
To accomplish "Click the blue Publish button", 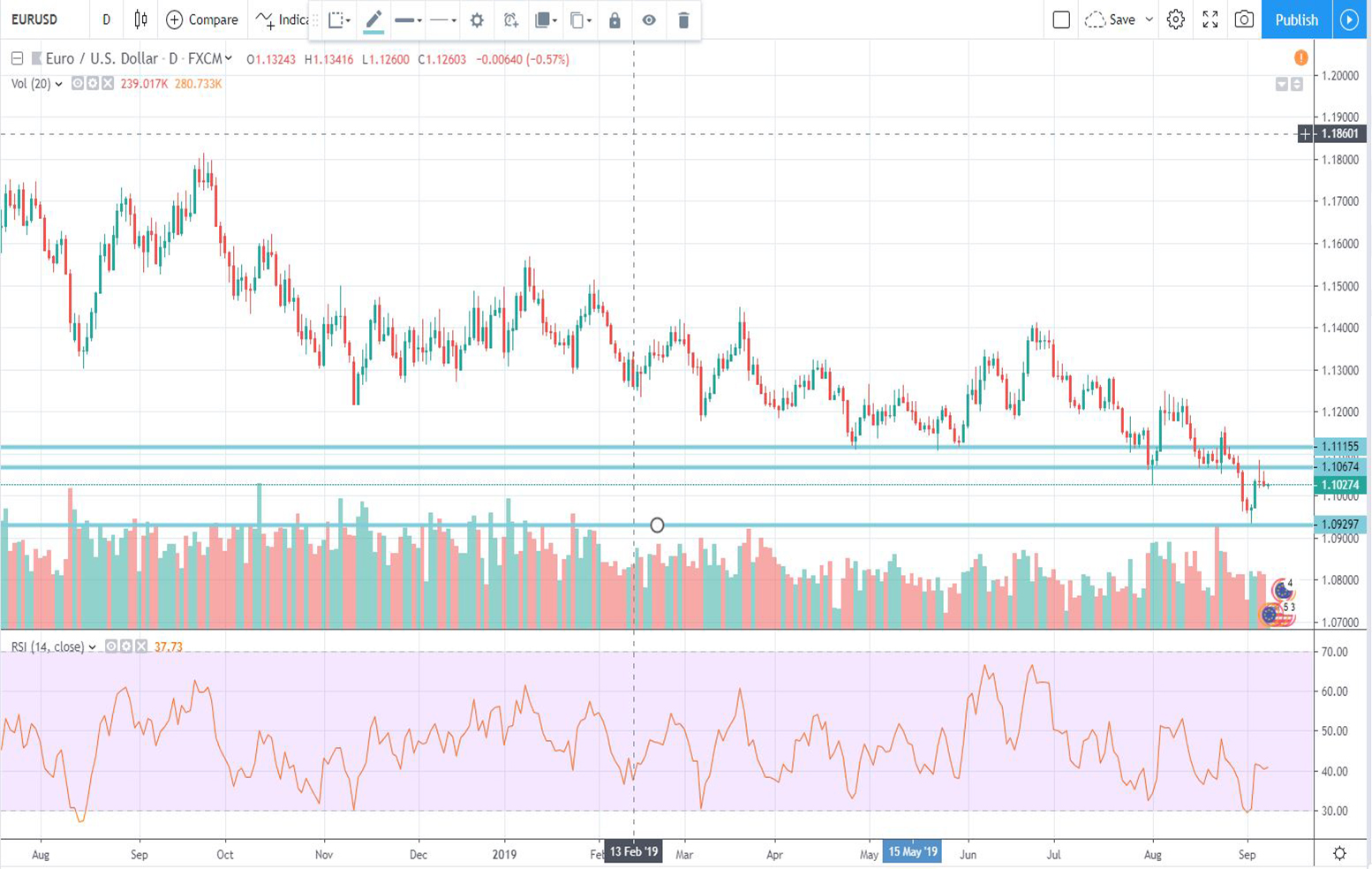I will click(1296, 19).
